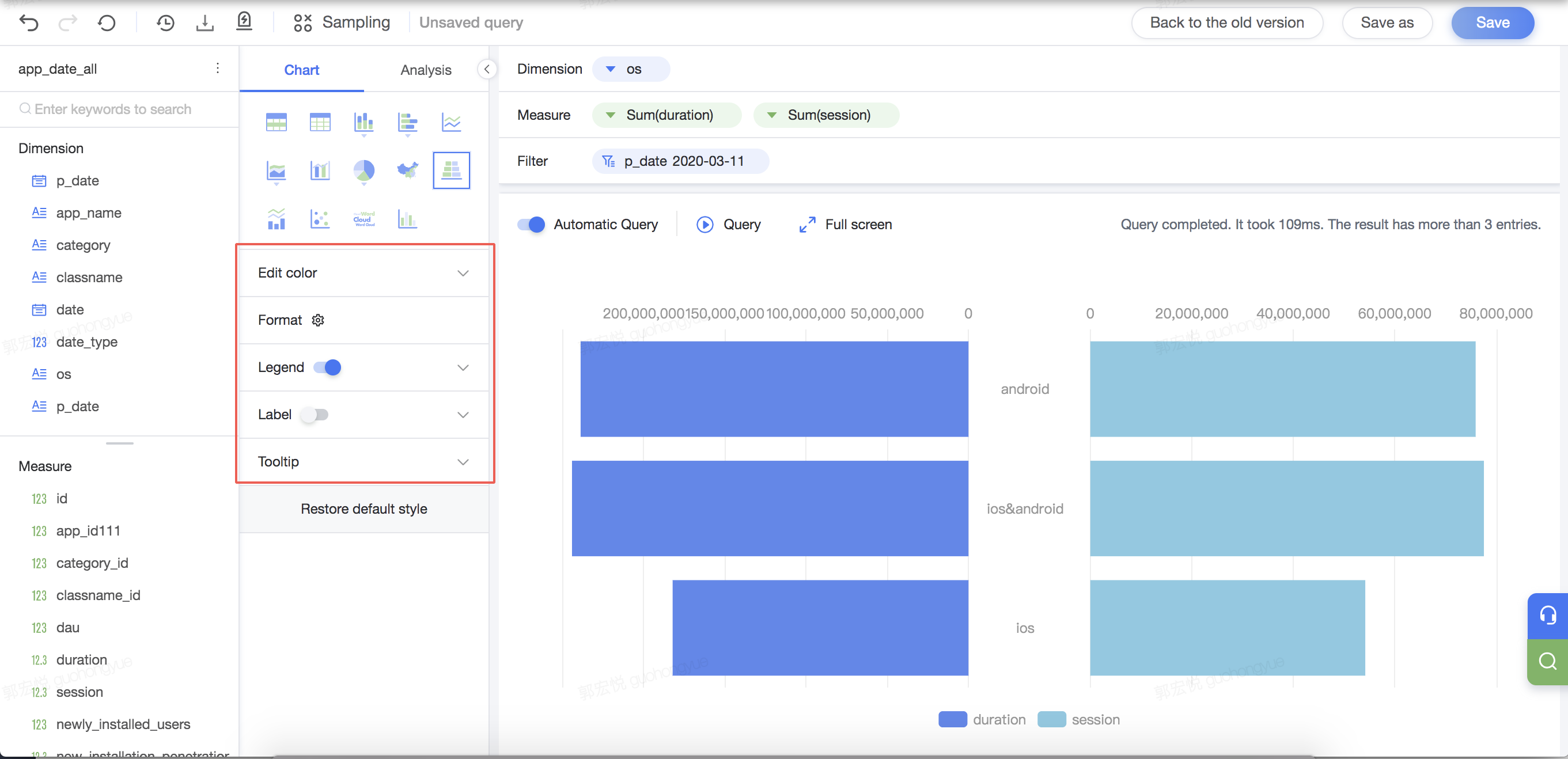Click the Unsaved query title

coord(471,22)
